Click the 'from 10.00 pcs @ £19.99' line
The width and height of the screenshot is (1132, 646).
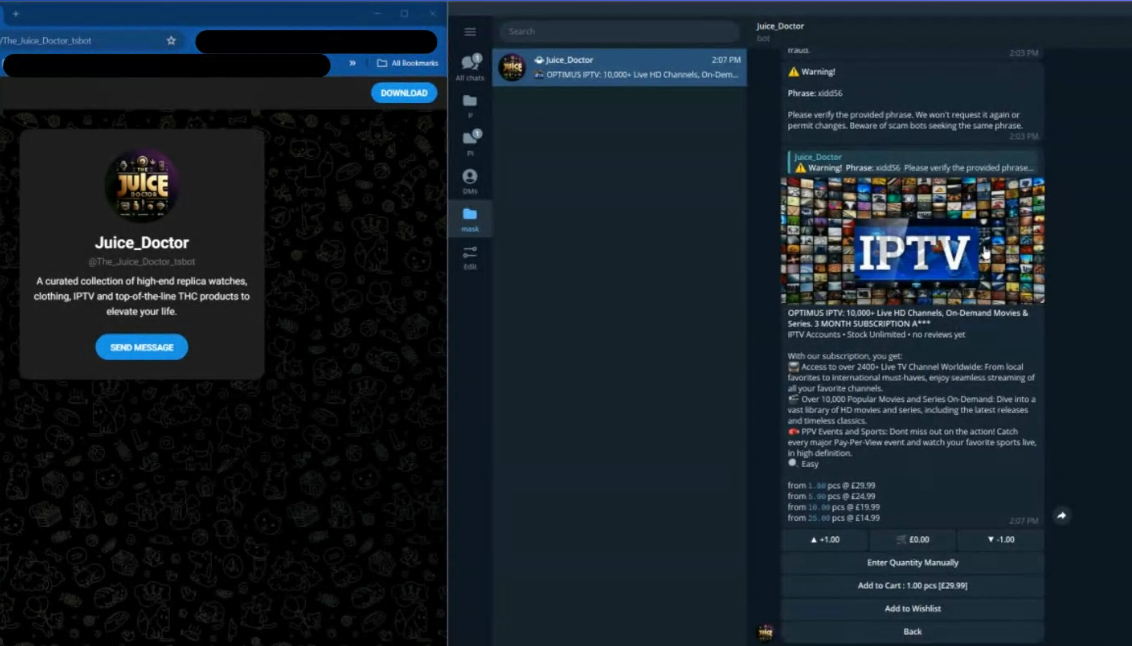[x=834, y=507]
